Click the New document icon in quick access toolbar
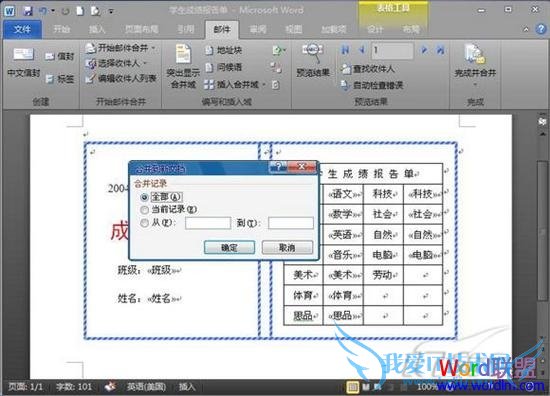 [80, 11]
